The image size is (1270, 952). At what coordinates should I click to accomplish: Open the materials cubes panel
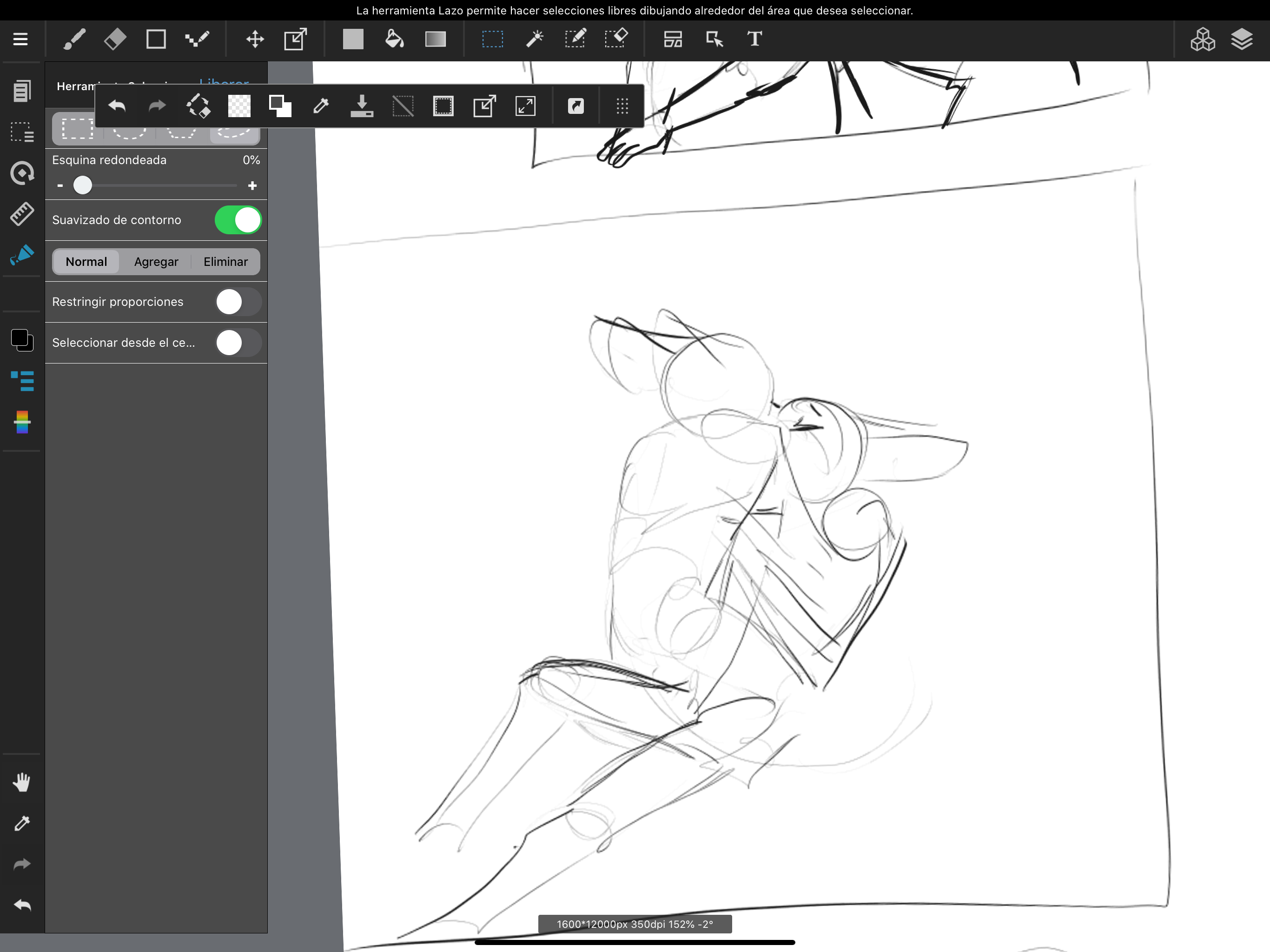point(1202,39)
